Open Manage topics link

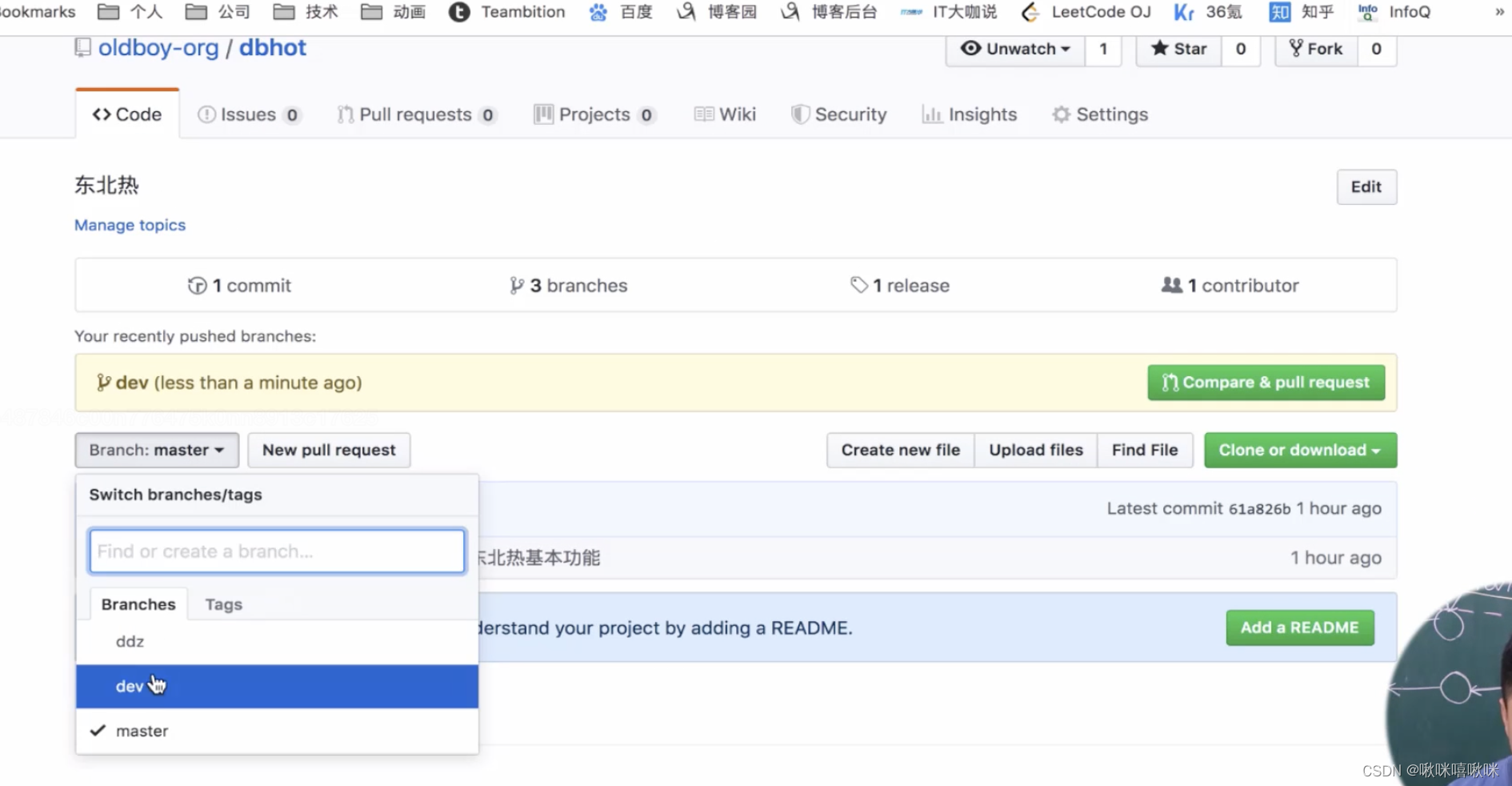point(130,225)
